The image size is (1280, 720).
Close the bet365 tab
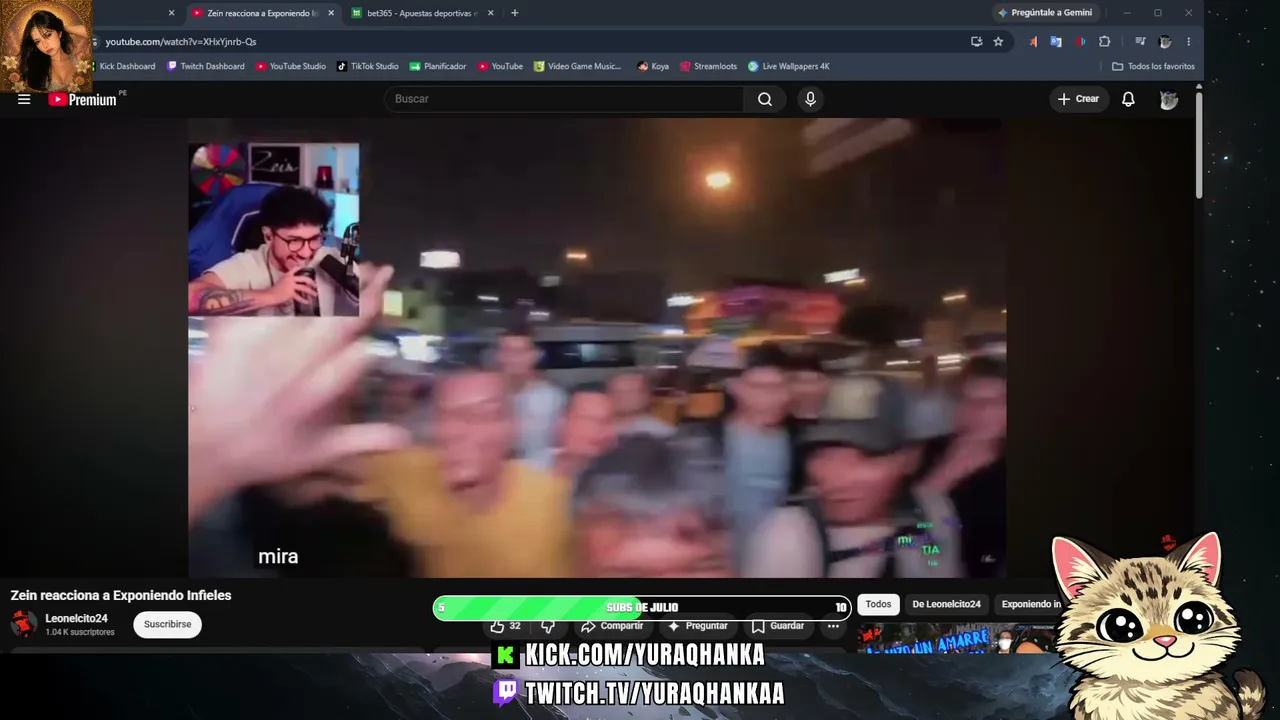coord(492,13)
